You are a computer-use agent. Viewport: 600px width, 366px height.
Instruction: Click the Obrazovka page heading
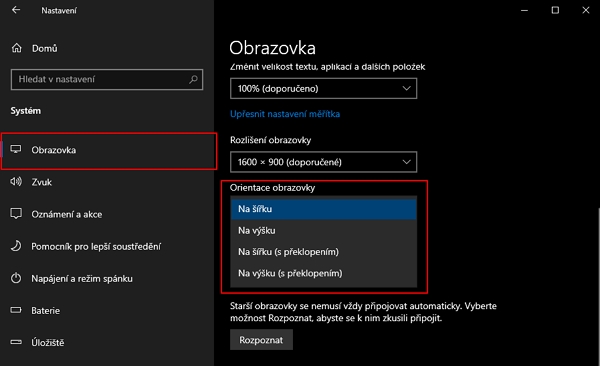coord(272,48)
